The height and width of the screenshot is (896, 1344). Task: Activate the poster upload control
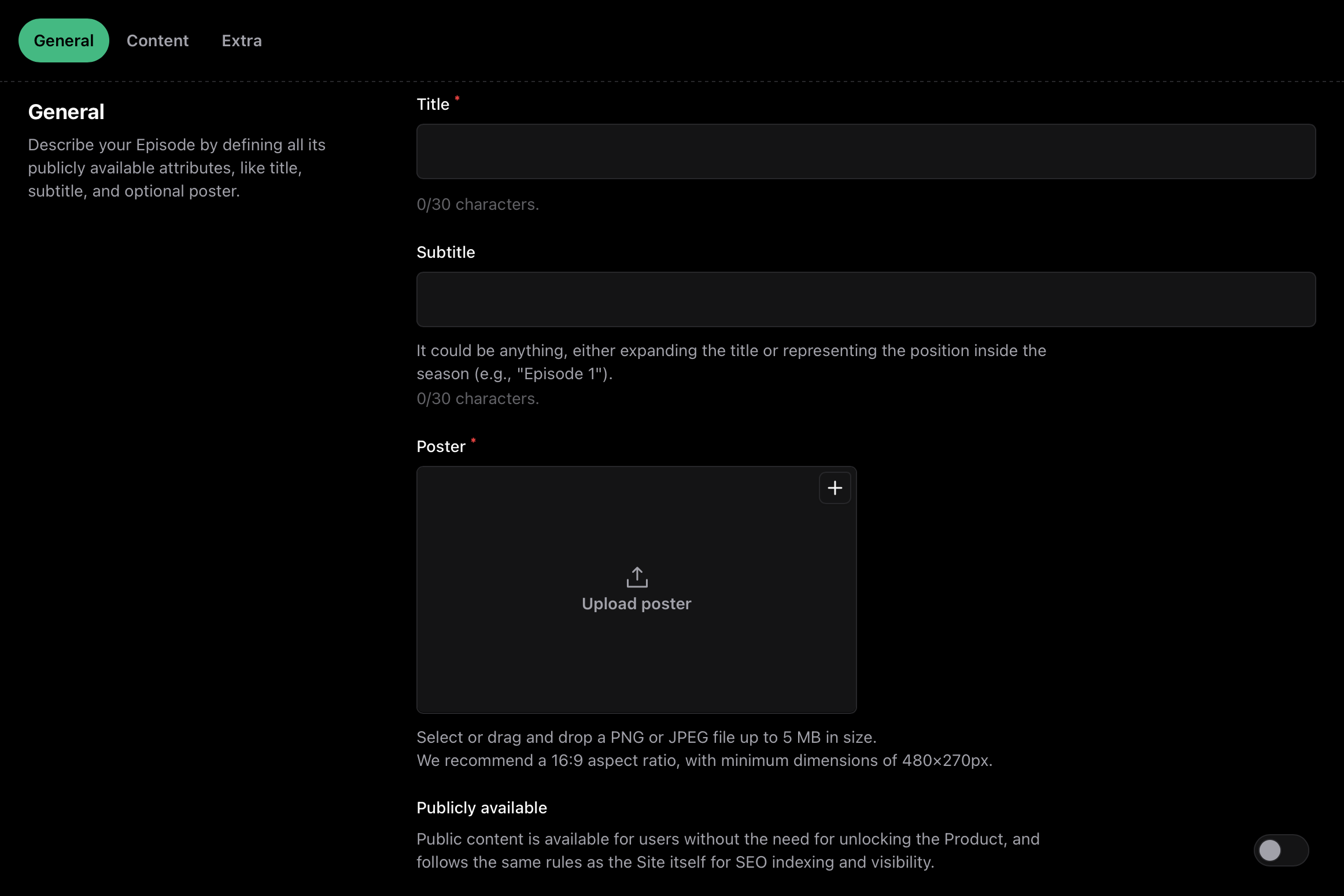coord(636,590)
